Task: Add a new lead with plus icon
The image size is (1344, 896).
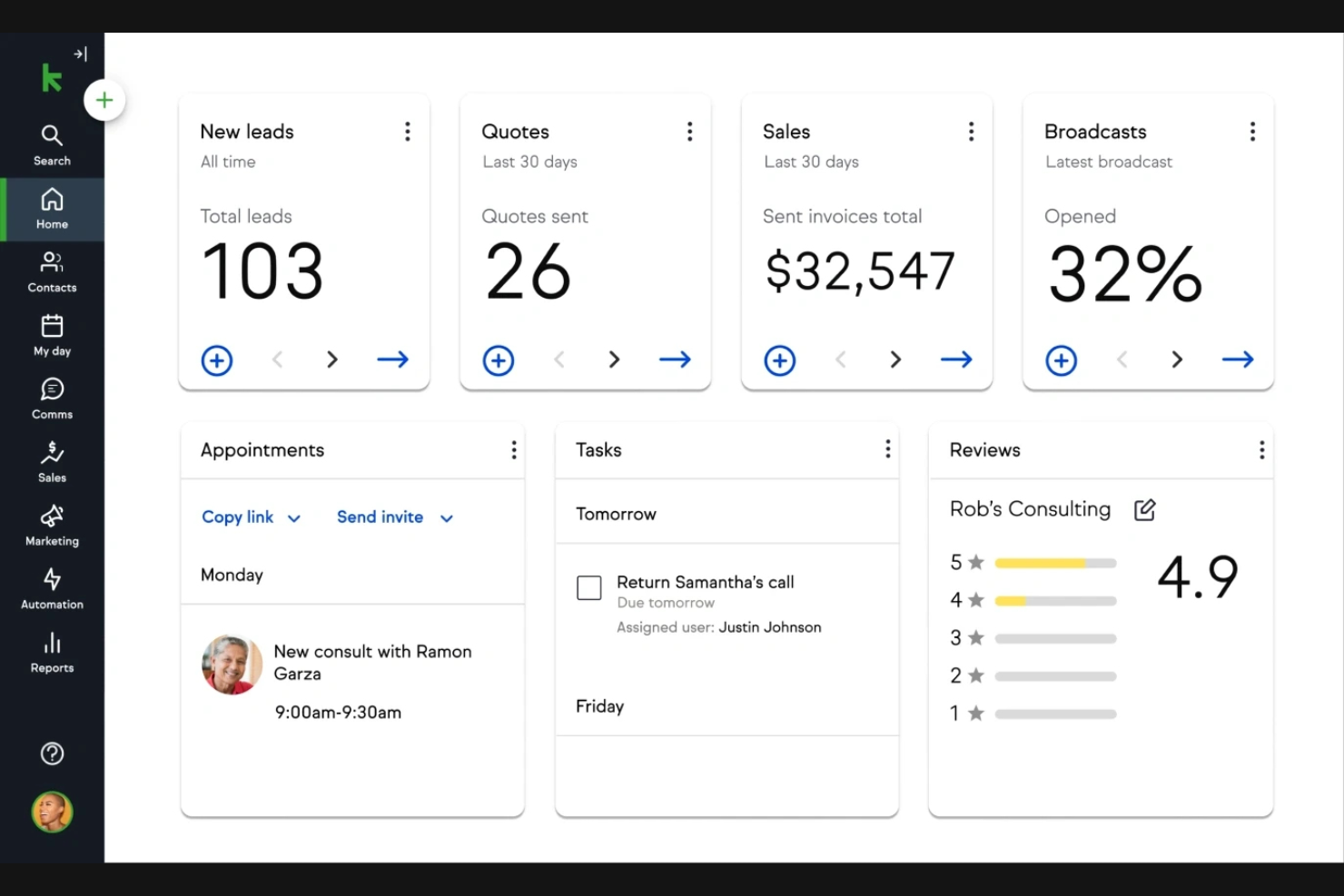Action: (x=217, y=360)
